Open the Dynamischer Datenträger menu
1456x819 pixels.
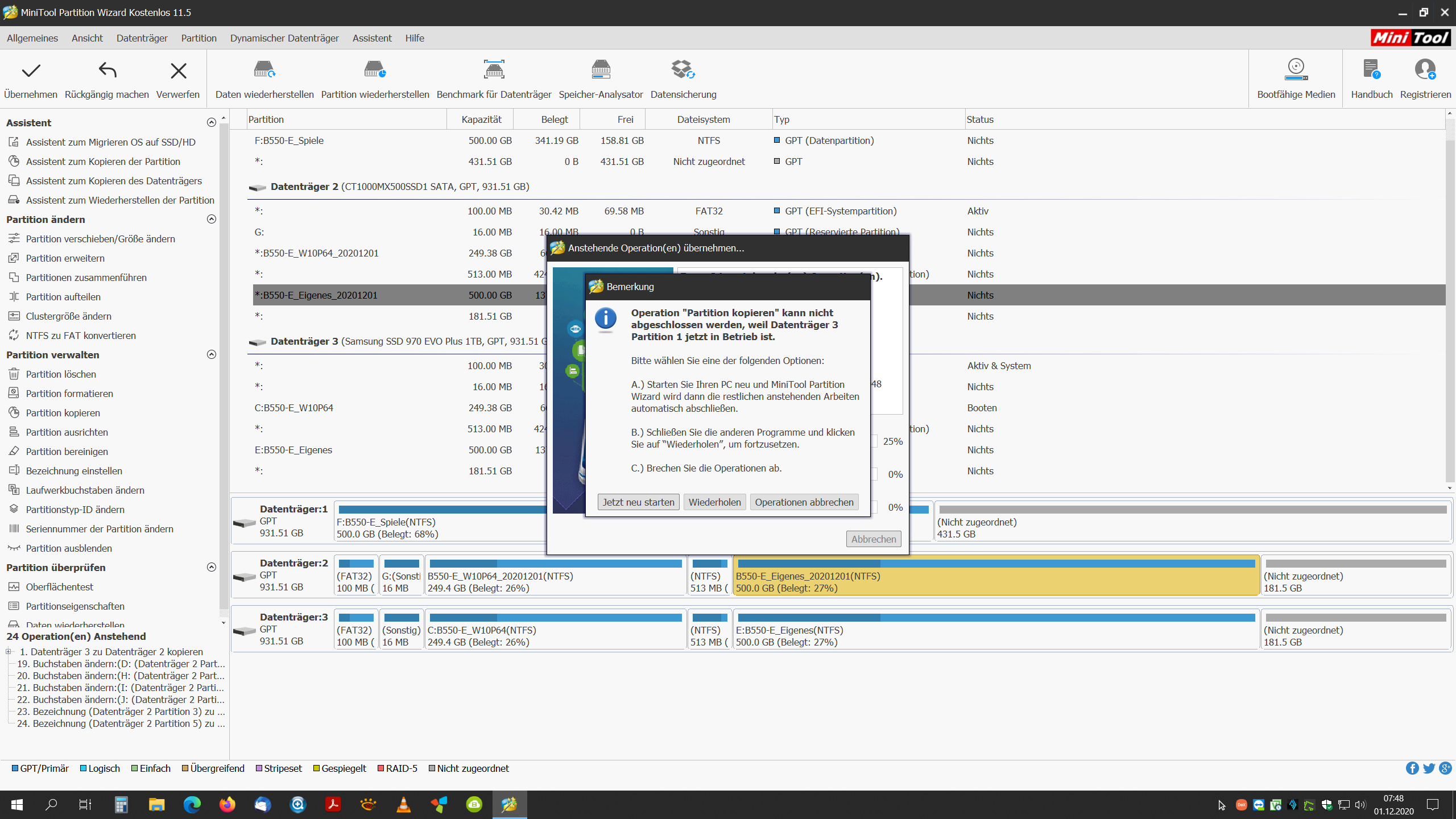[284, 38]
